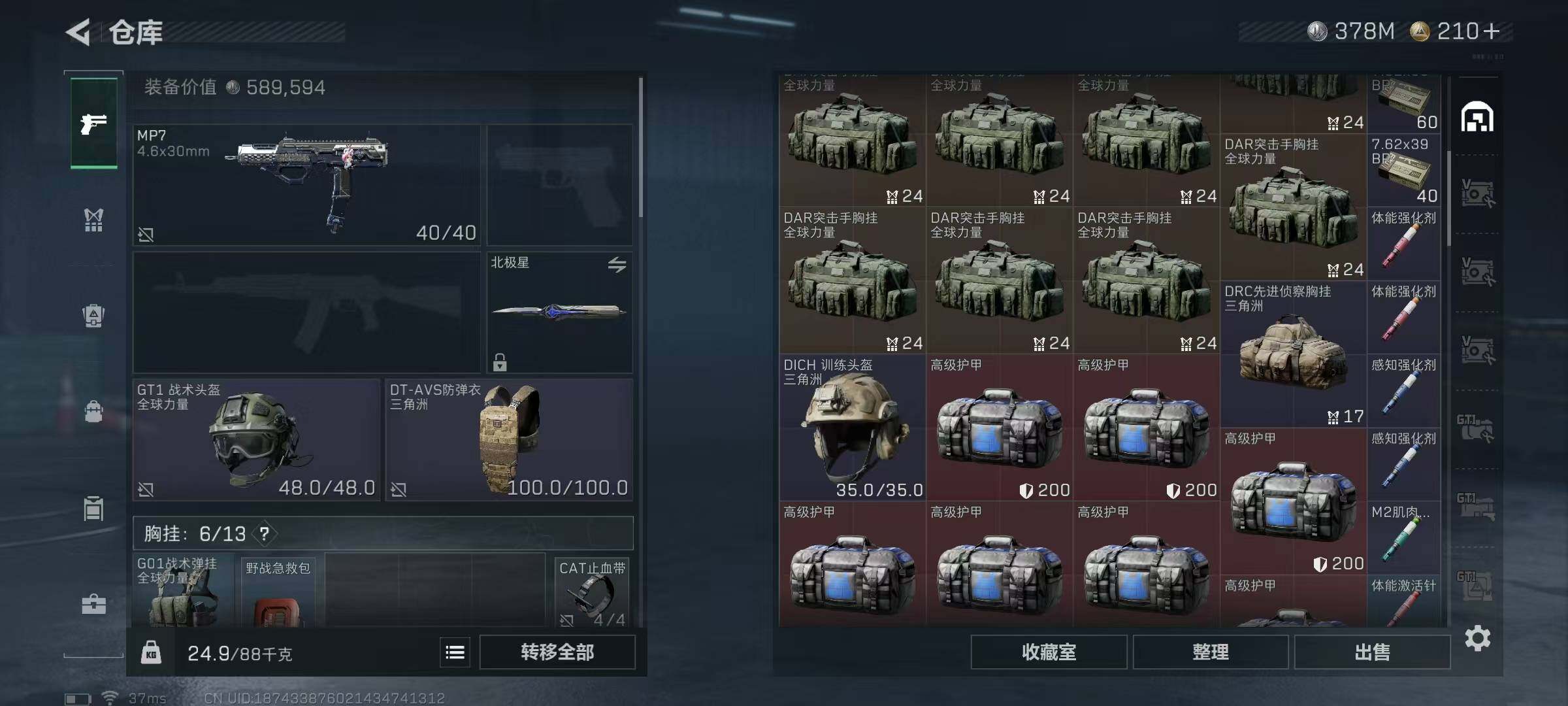1568x706 pixels.
Task: Open the medical case category in the sidebar
Action: click(94, 604)
